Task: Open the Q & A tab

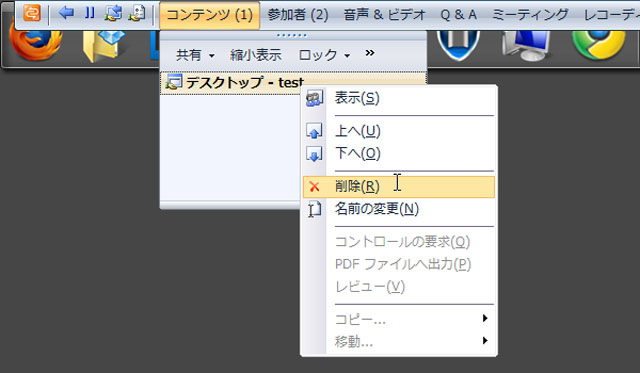Action: pos(458,15)
